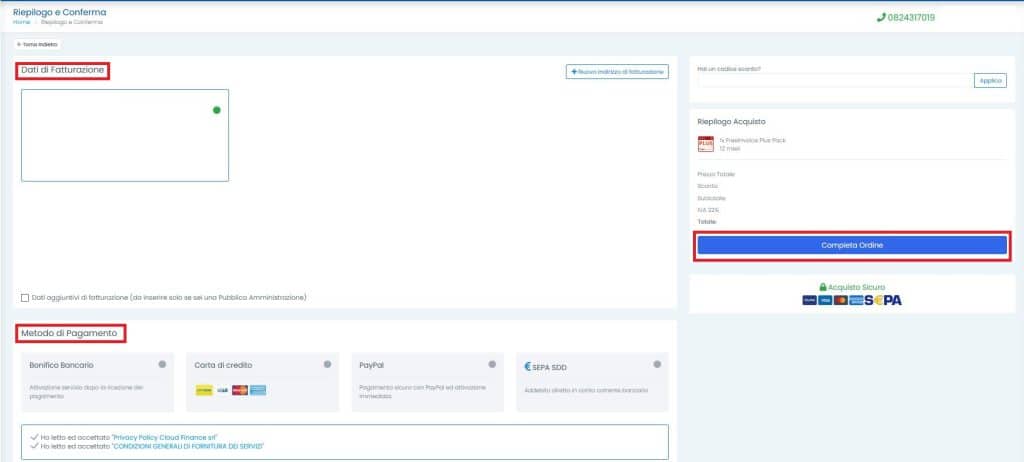
Task: Select Bonifico Bancario payment method
Action: pyautogui.click(x=162, y=364)
